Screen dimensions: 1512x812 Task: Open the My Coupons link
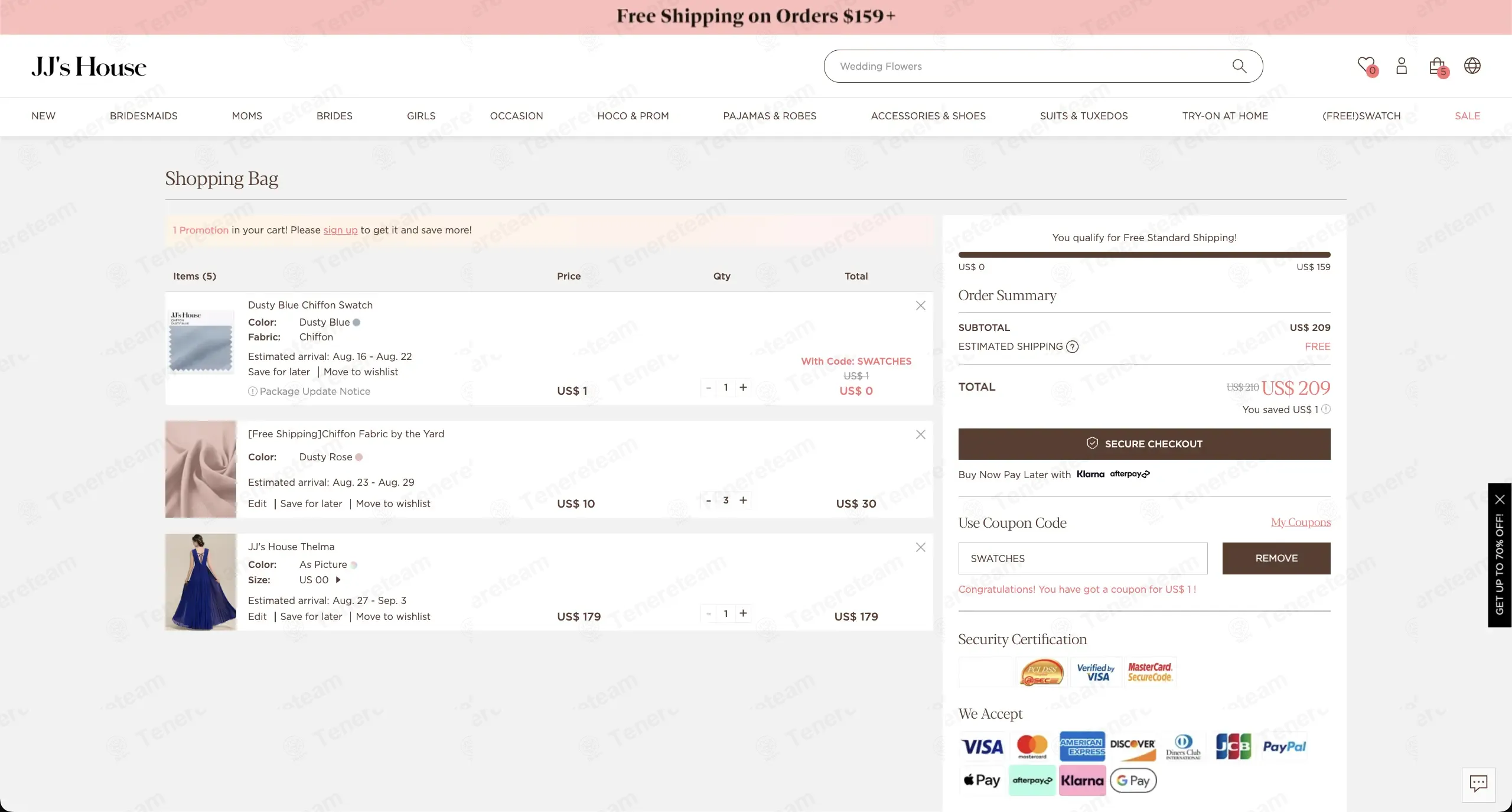pyautogui.click(x=1301, y=522)
